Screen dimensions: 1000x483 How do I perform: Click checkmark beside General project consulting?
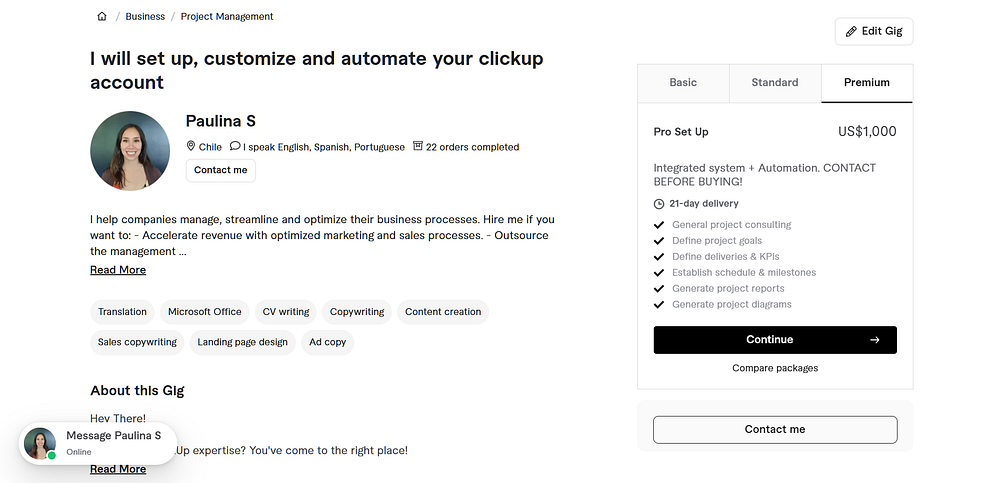click(x=659, y=225)
